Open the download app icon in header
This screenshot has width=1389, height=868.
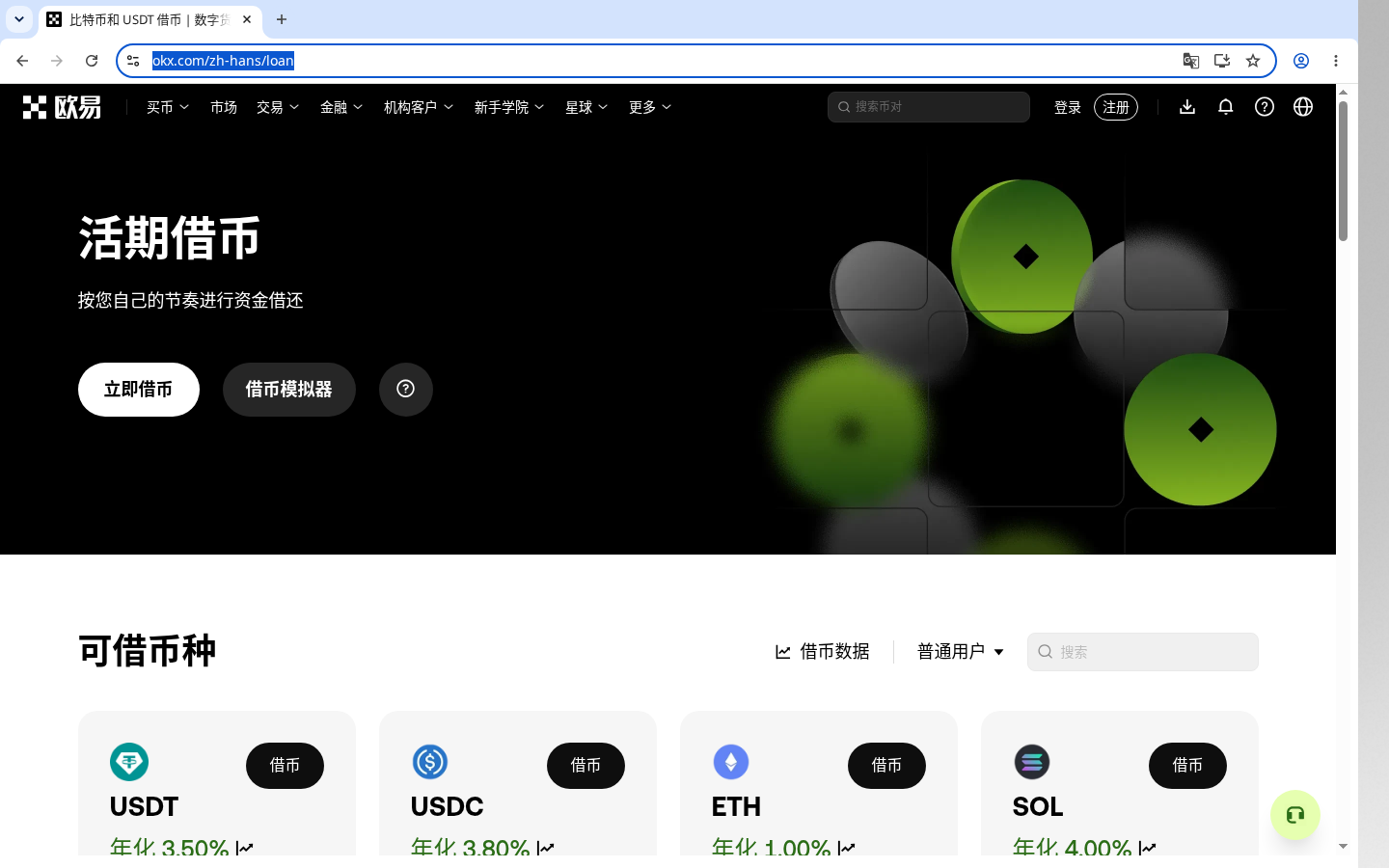pos(1187,107)
